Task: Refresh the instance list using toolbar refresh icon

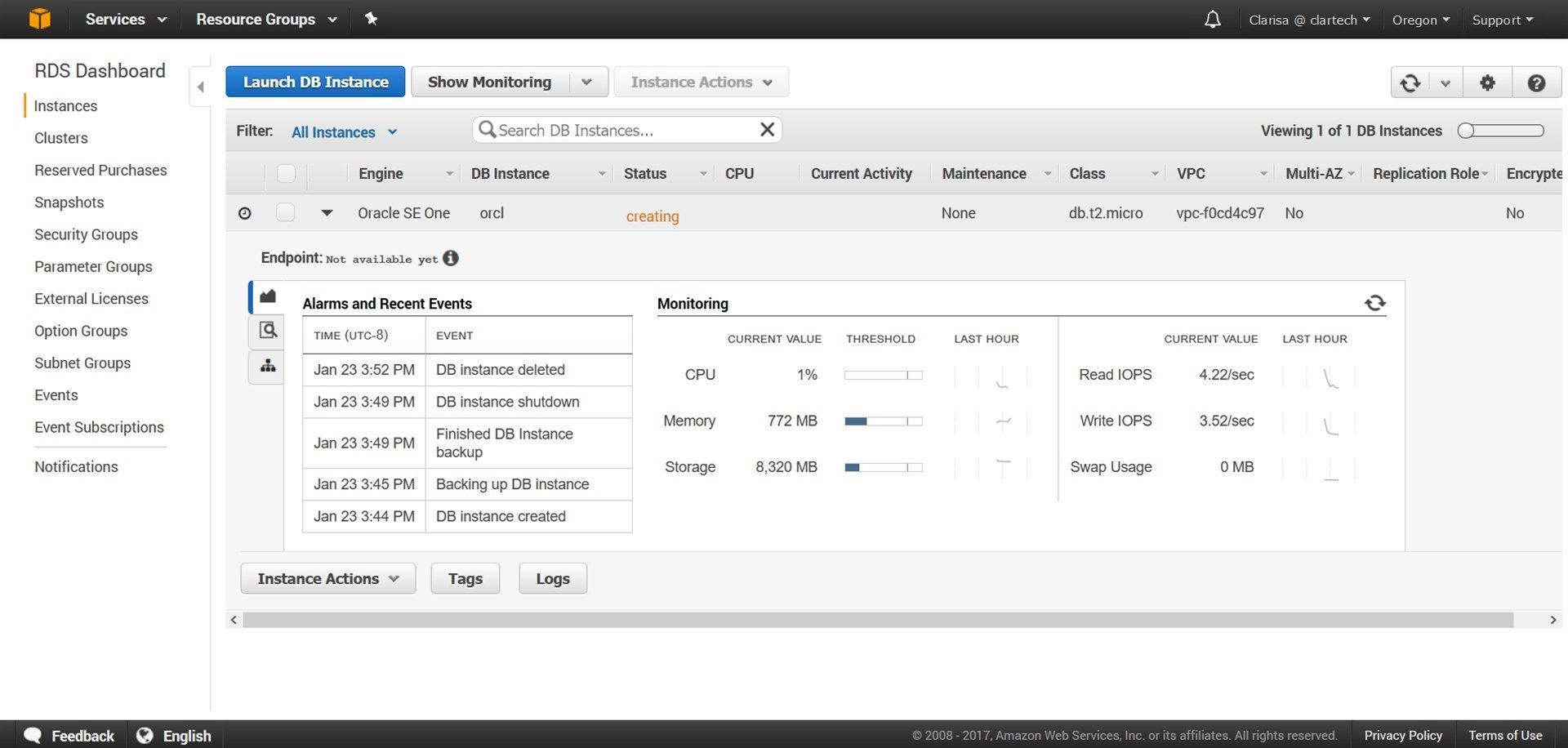Action: tap(1410, 82)
